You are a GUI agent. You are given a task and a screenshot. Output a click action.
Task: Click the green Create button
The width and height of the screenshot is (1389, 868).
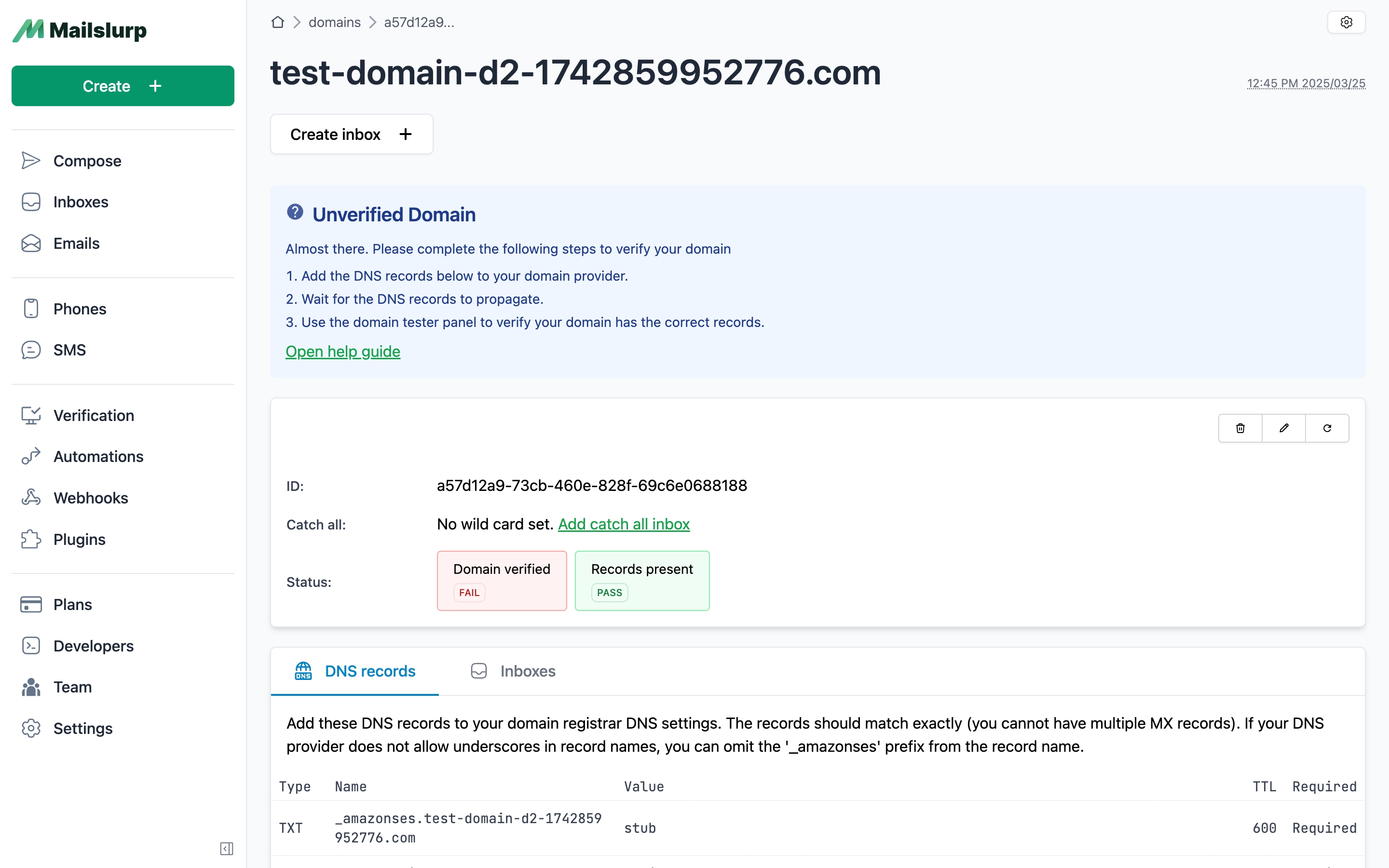pyautogui.click(x=123, y=86)
